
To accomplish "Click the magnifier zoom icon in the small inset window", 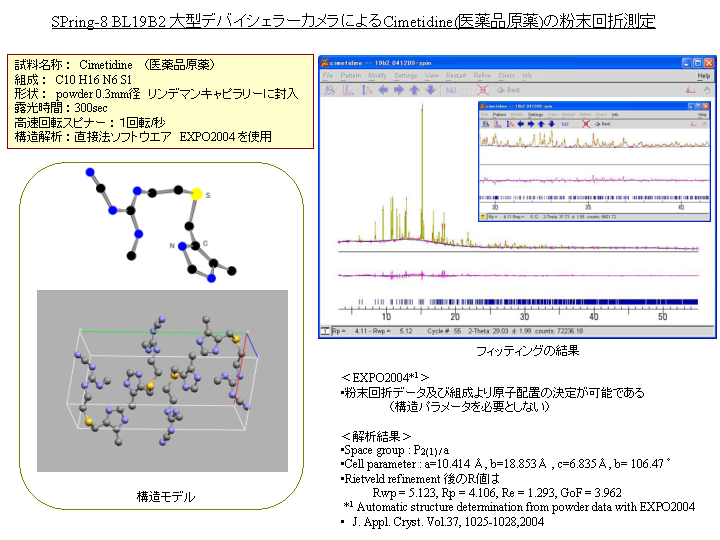I will [486, 124].
